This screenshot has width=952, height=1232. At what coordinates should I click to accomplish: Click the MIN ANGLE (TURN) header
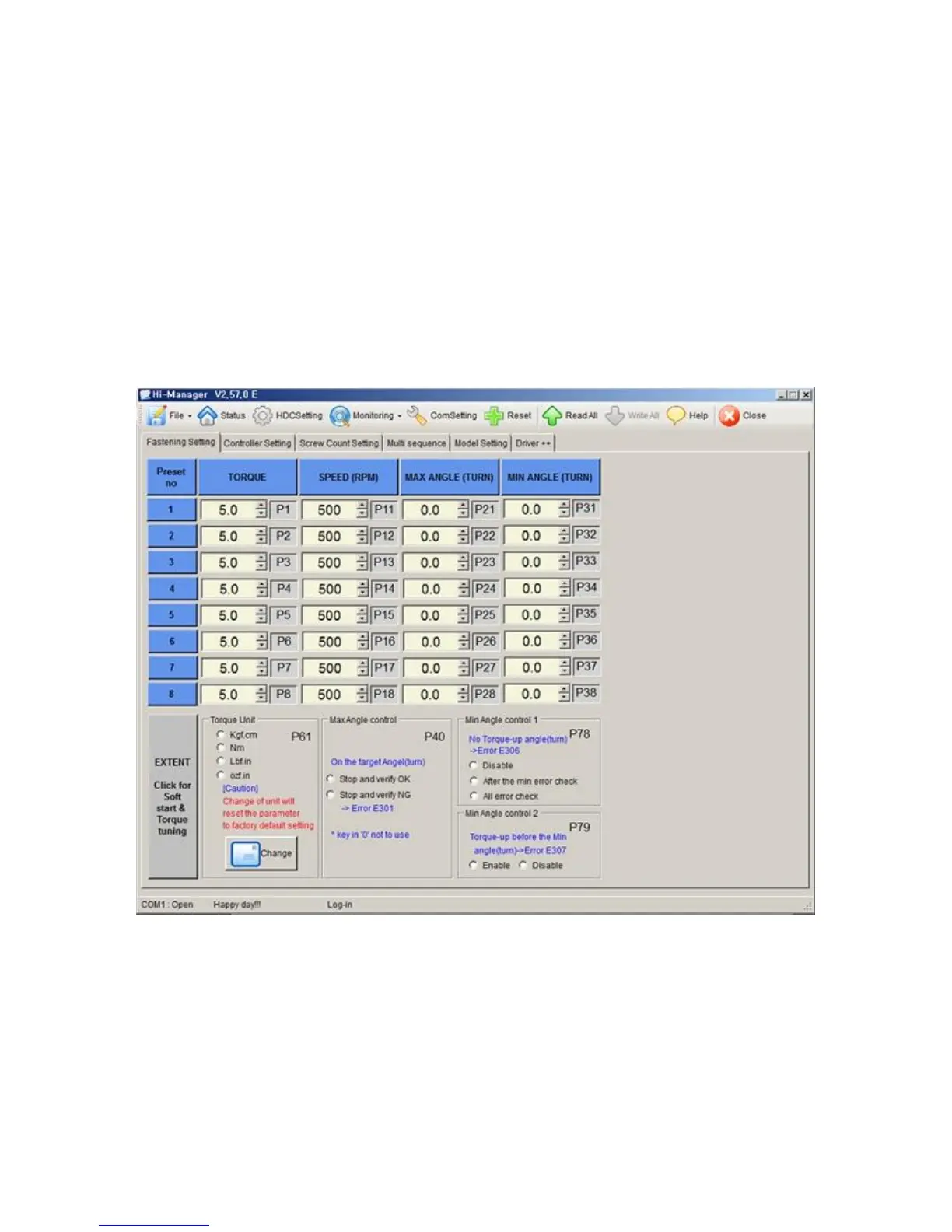551,478
